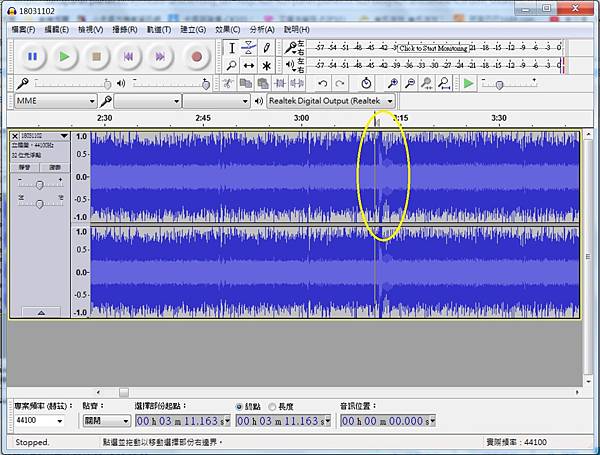Open the 檔案 (File) menu
The height and width of the screenshot is (455, 600).
click(23, 29)
